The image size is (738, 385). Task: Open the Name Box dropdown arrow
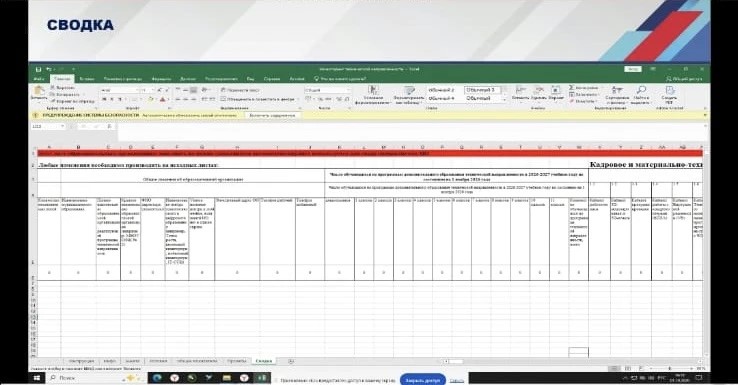coord(62,126)
